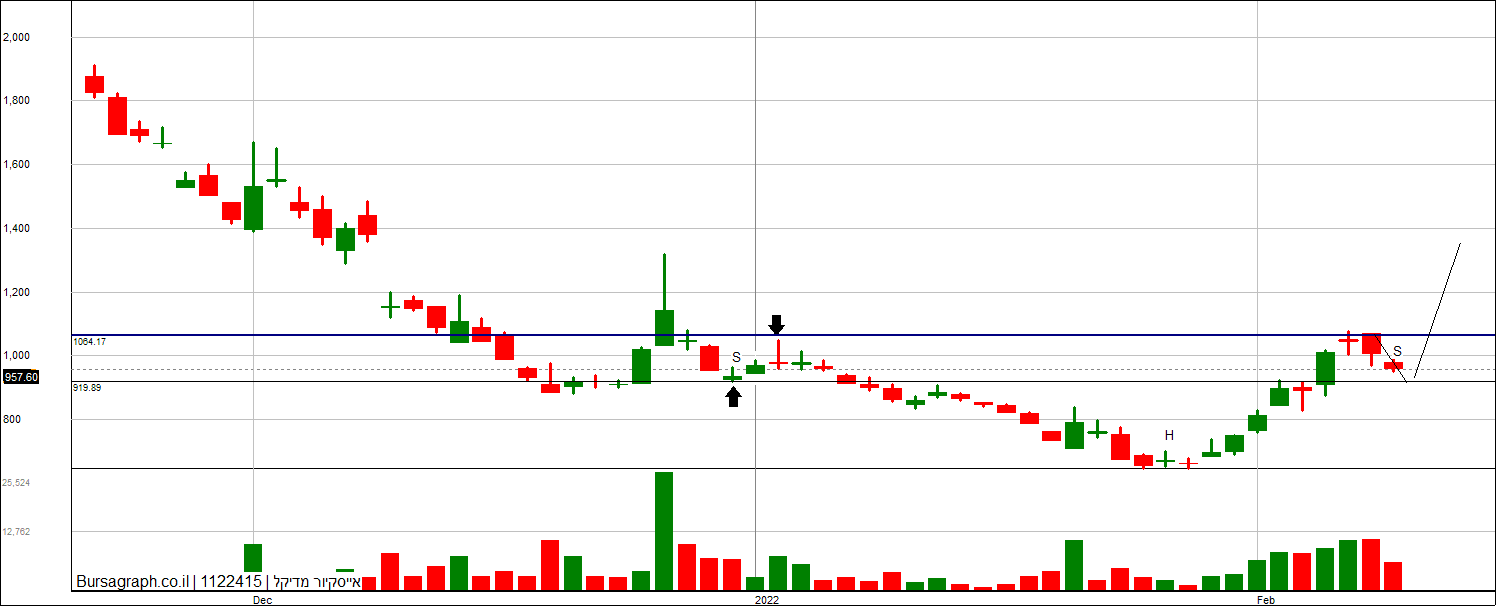
Task: Click the H pattern label near the low
Action: tap(1168, 435)
